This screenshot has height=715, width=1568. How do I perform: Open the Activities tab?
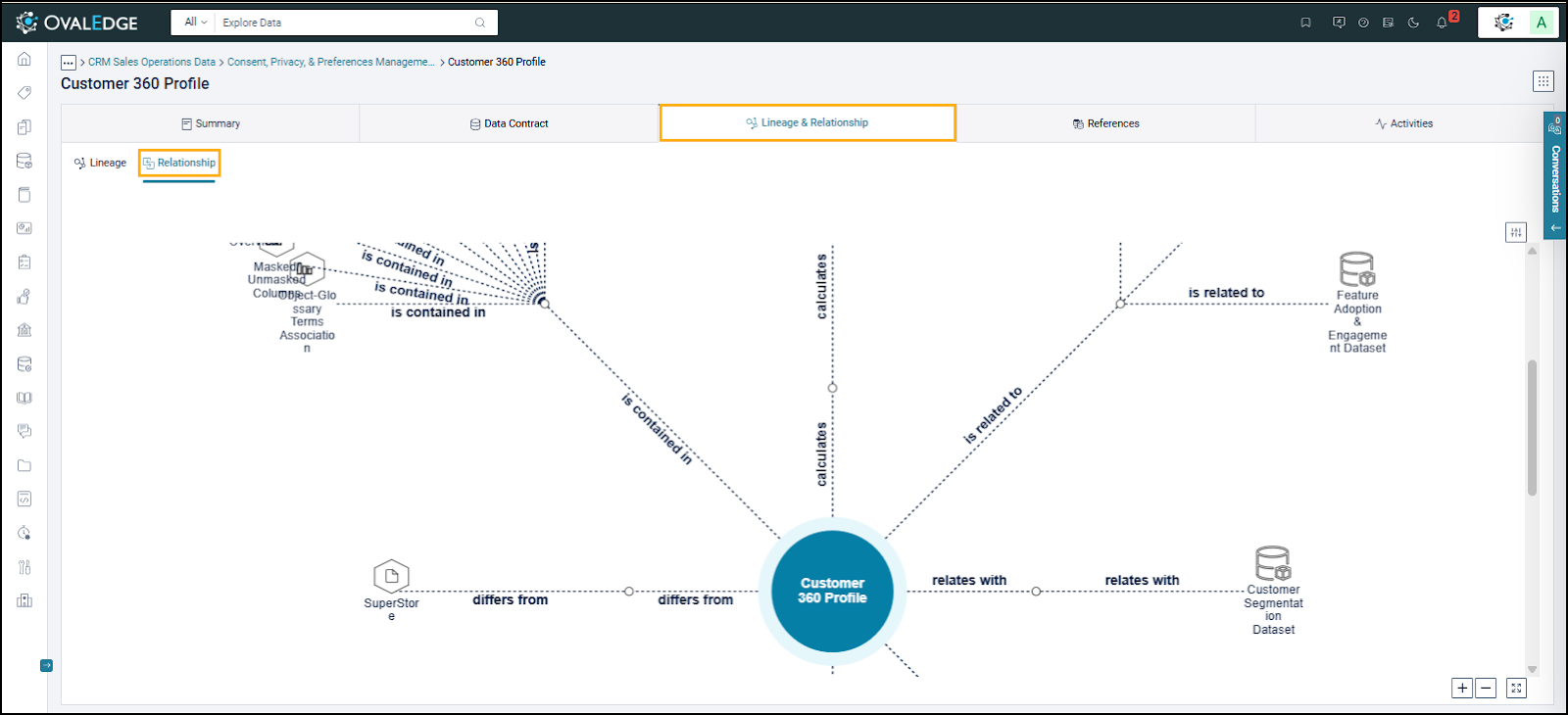pos(1403,123)
